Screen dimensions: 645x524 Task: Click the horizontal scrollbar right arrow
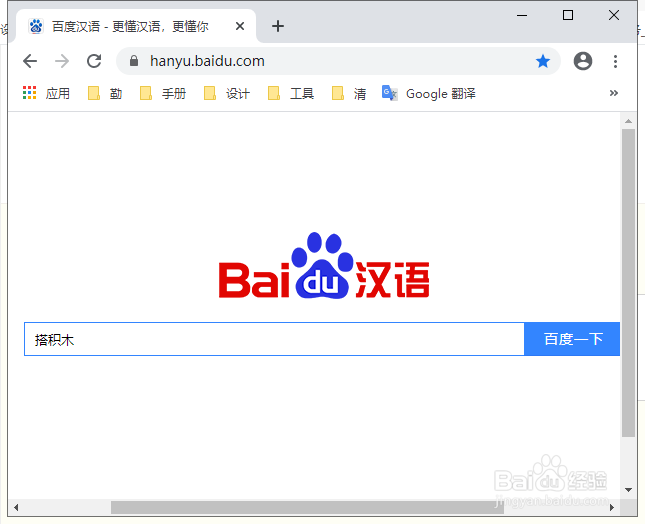612,507
